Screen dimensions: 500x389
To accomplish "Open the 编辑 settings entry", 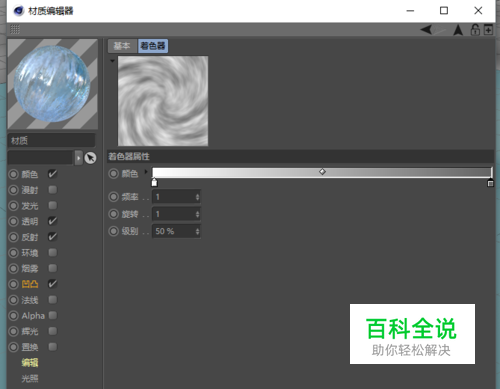I will click(x=30, y=362).
